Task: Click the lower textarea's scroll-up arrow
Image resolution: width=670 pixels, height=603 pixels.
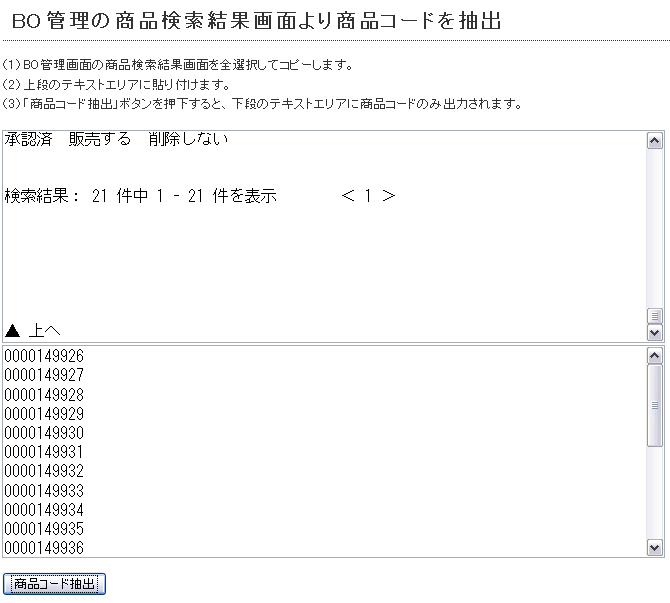Action: click(x=655, y=355)
